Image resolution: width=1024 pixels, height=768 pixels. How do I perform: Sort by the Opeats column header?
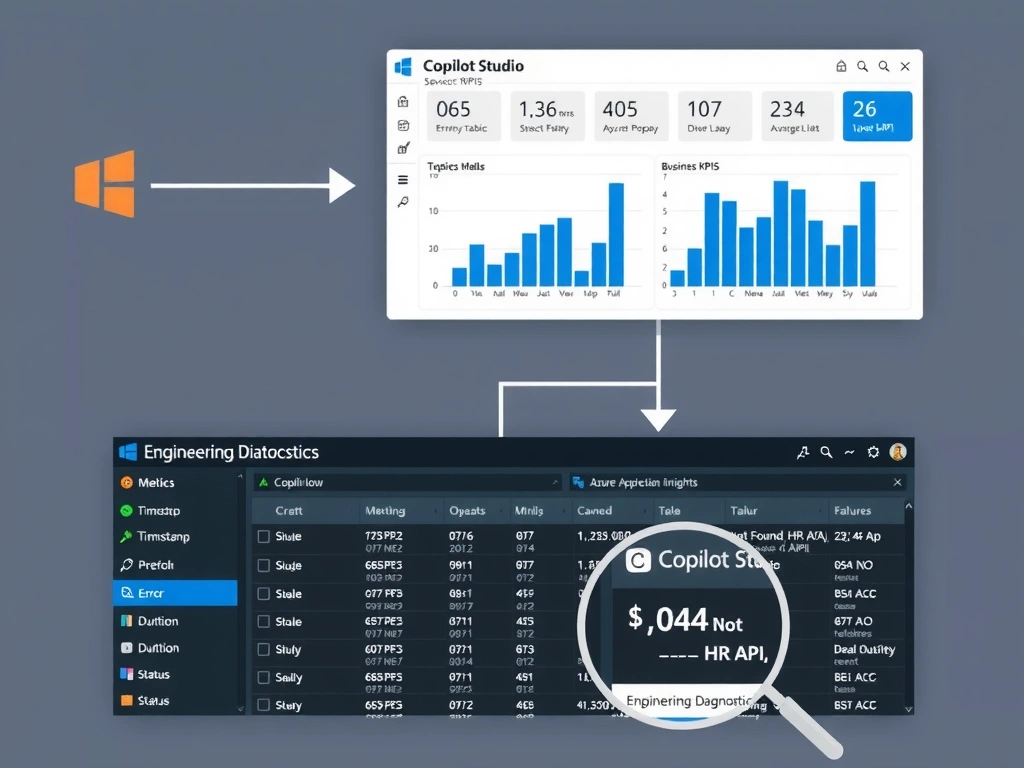point(476,511)
